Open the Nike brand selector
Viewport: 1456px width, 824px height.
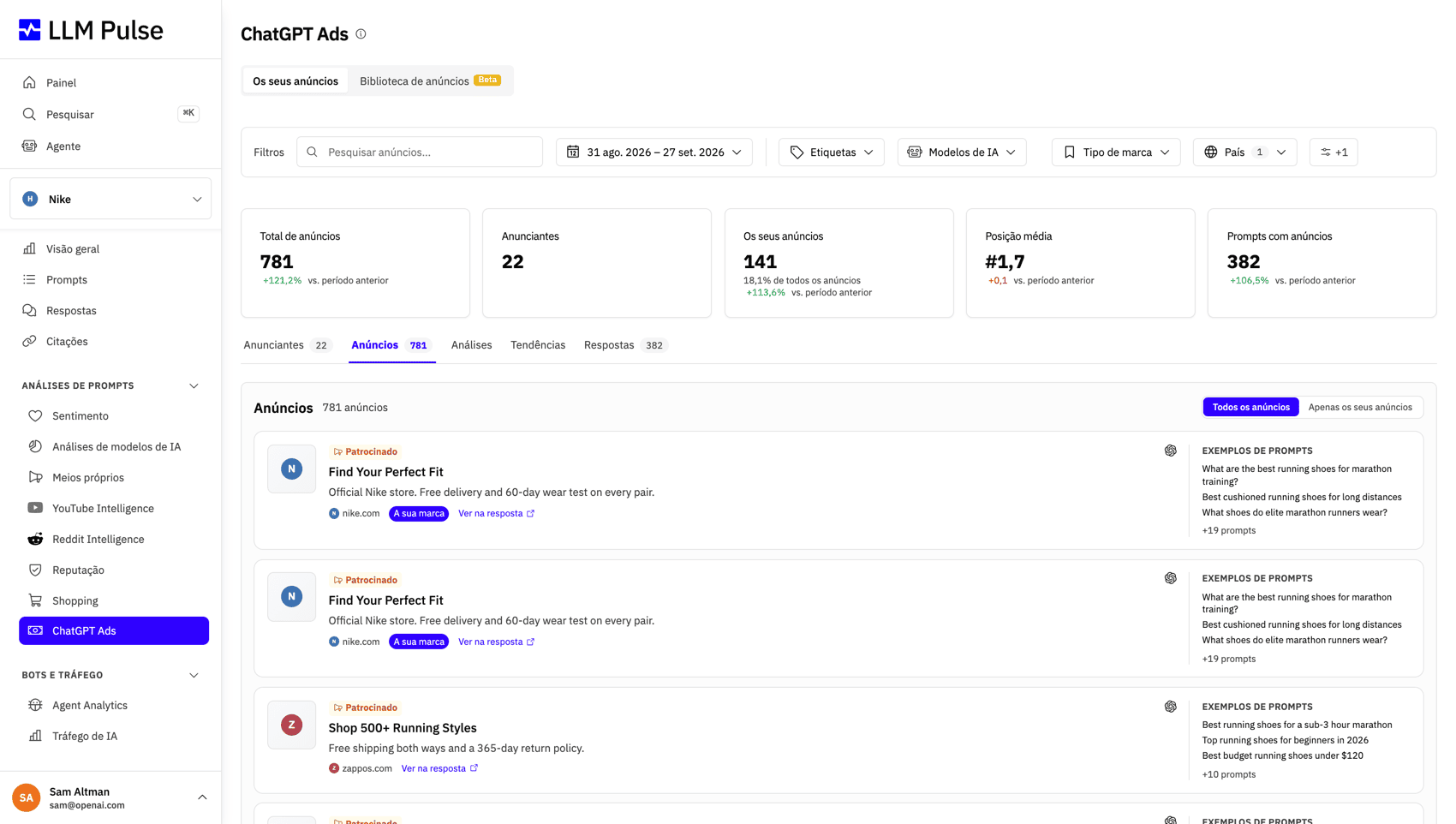(110, 199)
